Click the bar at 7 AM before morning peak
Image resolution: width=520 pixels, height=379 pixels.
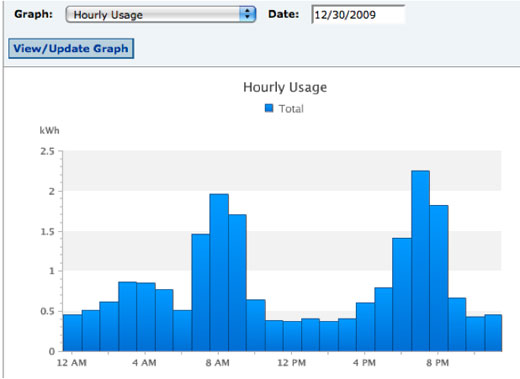(x=201, y=293)
